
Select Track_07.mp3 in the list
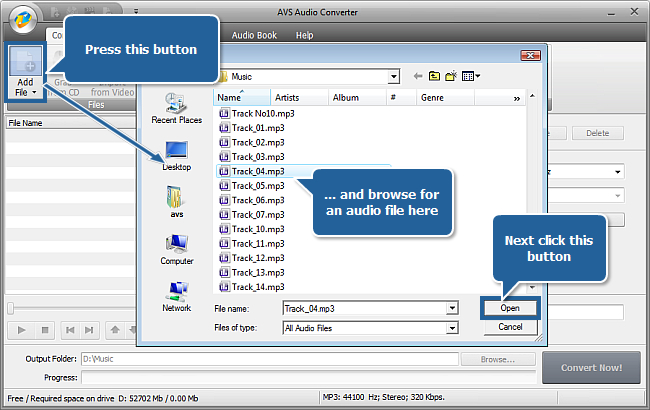(252, 215)
